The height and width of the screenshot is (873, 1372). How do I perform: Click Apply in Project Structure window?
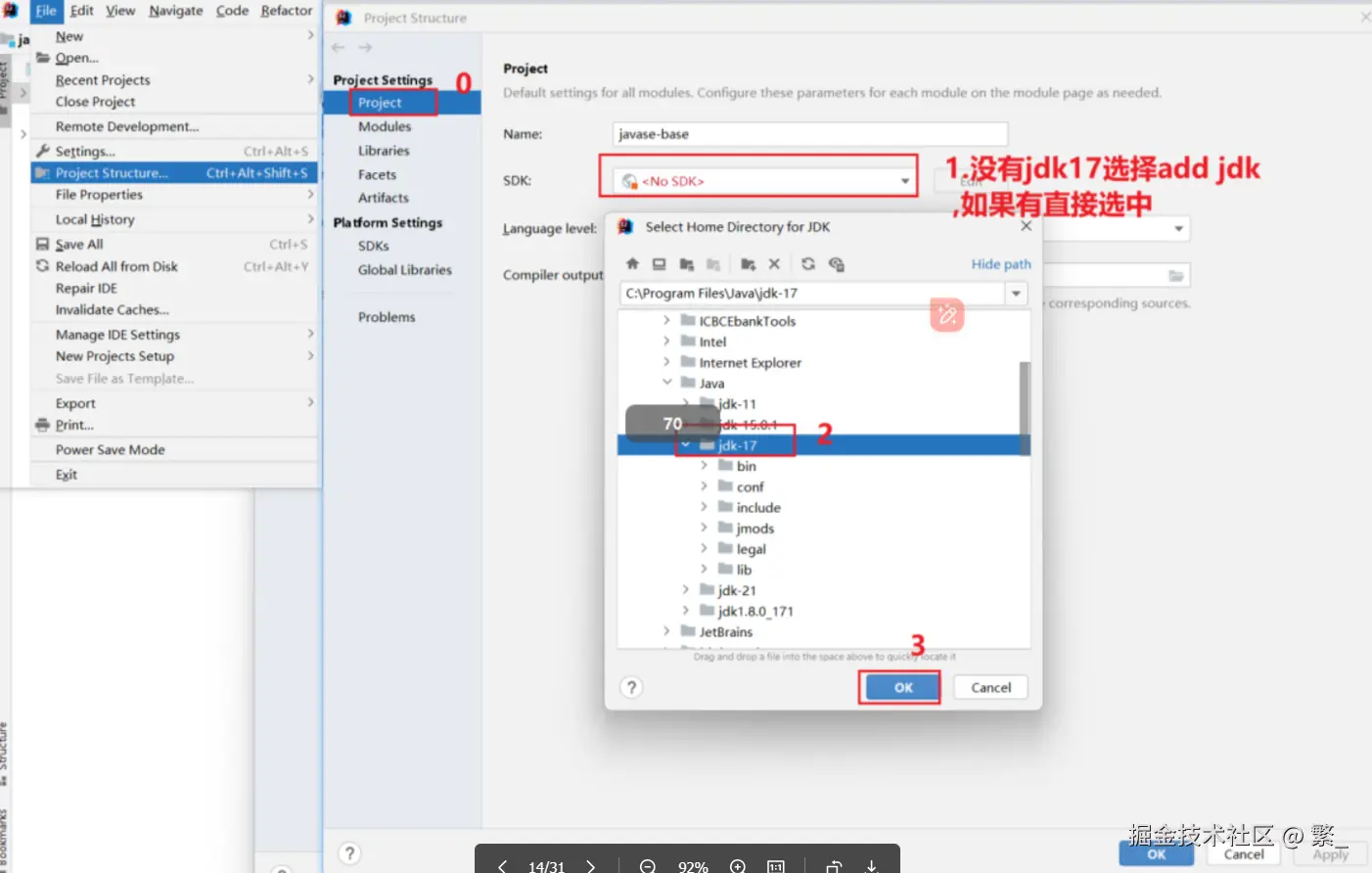click(1331, 854)
